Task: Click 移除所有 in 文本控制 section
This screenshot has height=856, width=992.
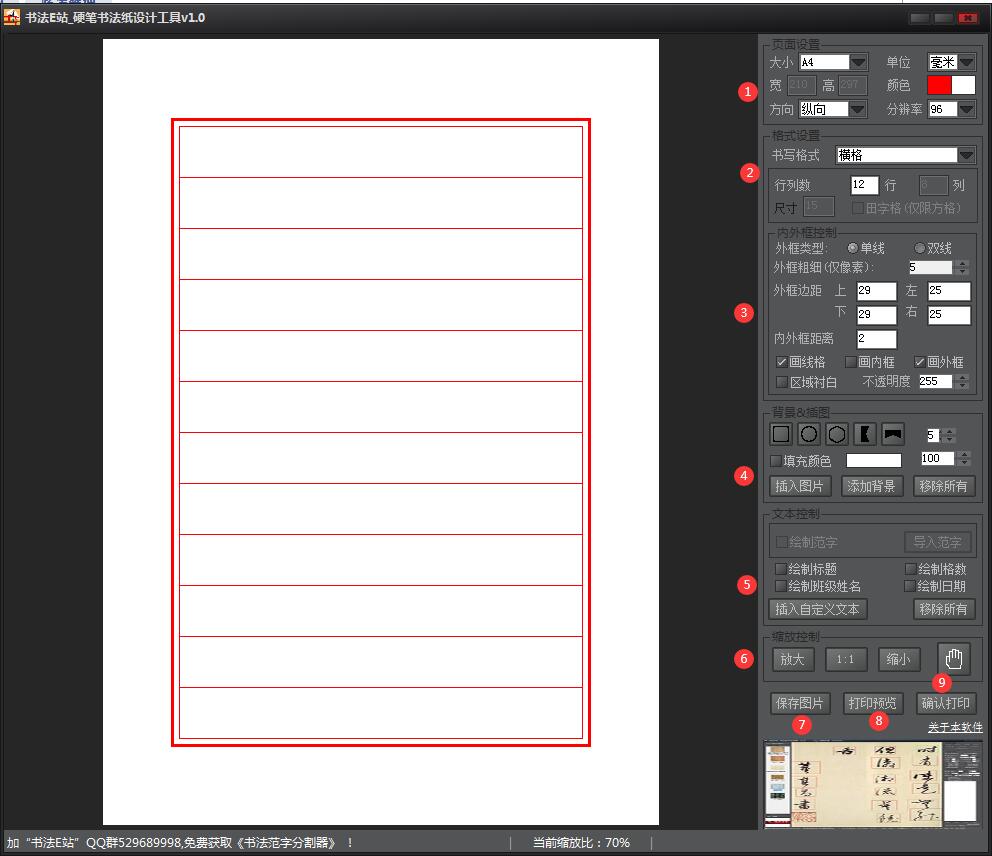Action: [x=943, y=609]
